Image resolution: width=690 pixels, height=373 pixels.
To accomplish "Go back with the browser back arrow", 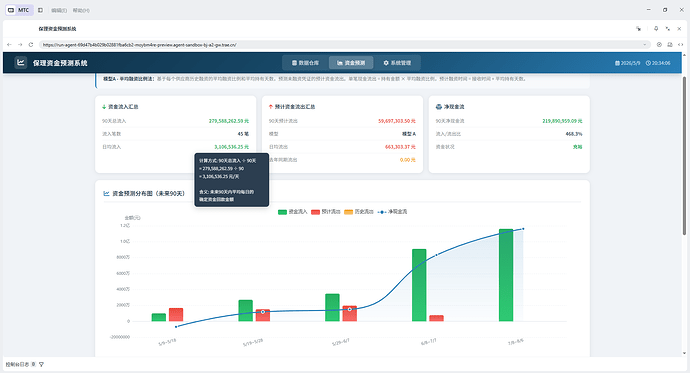I will tap(9, 44).
